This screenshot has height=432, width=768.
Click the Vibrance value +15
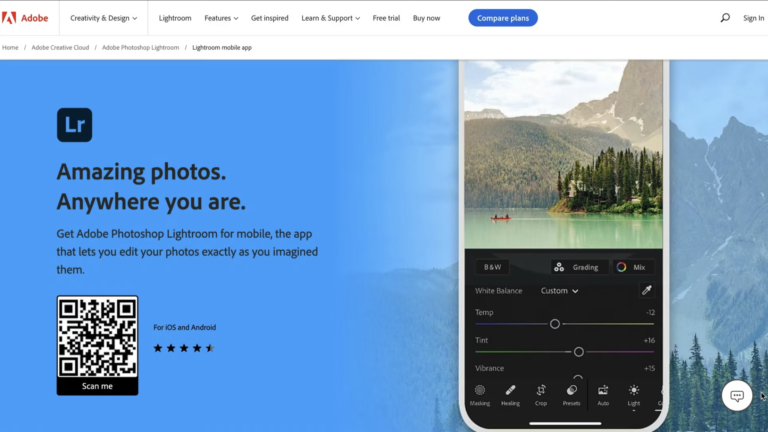649,368
